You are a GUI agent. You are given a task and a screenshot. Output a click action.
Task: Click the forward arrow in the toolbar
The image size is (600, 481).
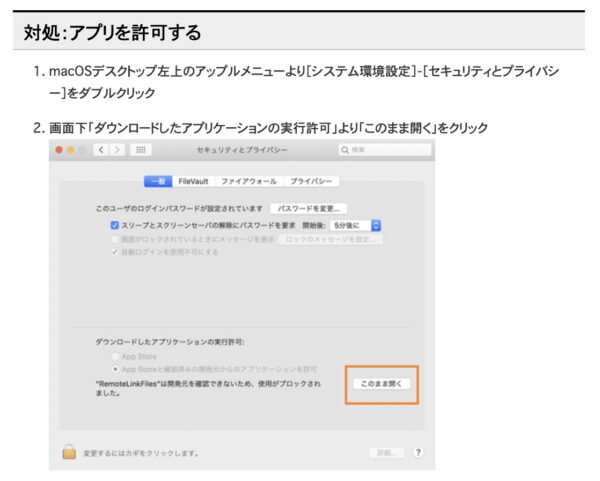coord(117,150)
